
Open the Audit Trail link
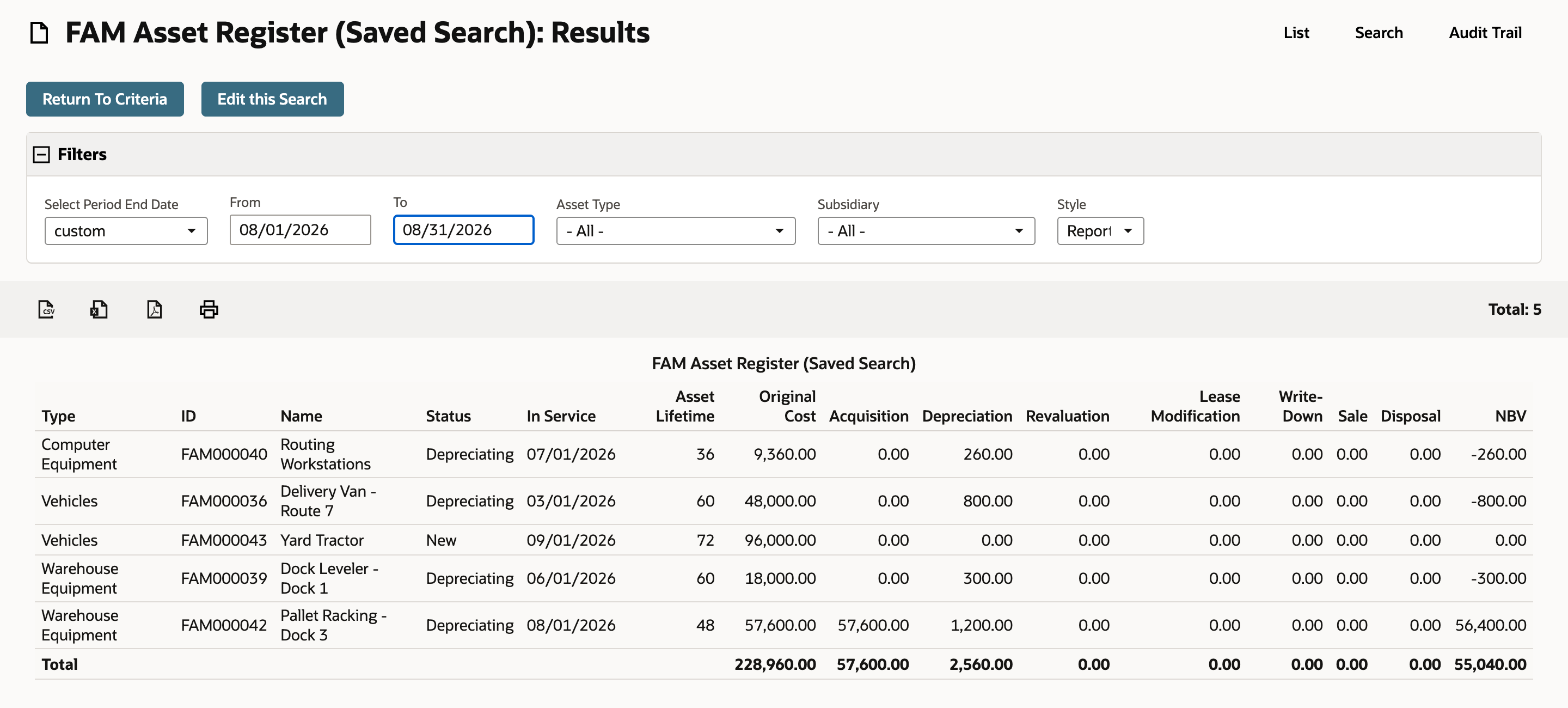pos(1485,33)
